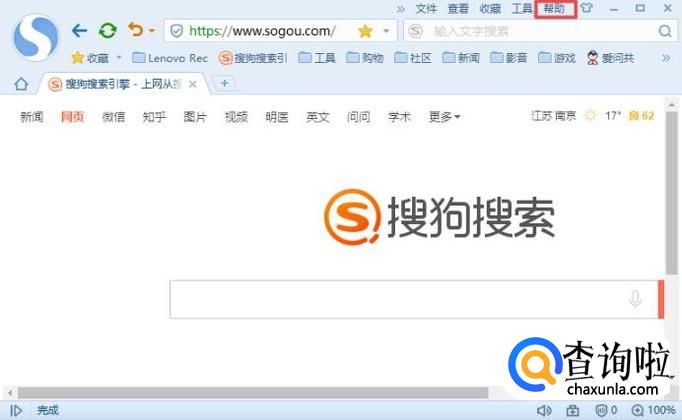Expand the address bar dropdown arrow
The height and width of the screenshot is (420, 682).
pyautogui.click(x=386, y=31)
